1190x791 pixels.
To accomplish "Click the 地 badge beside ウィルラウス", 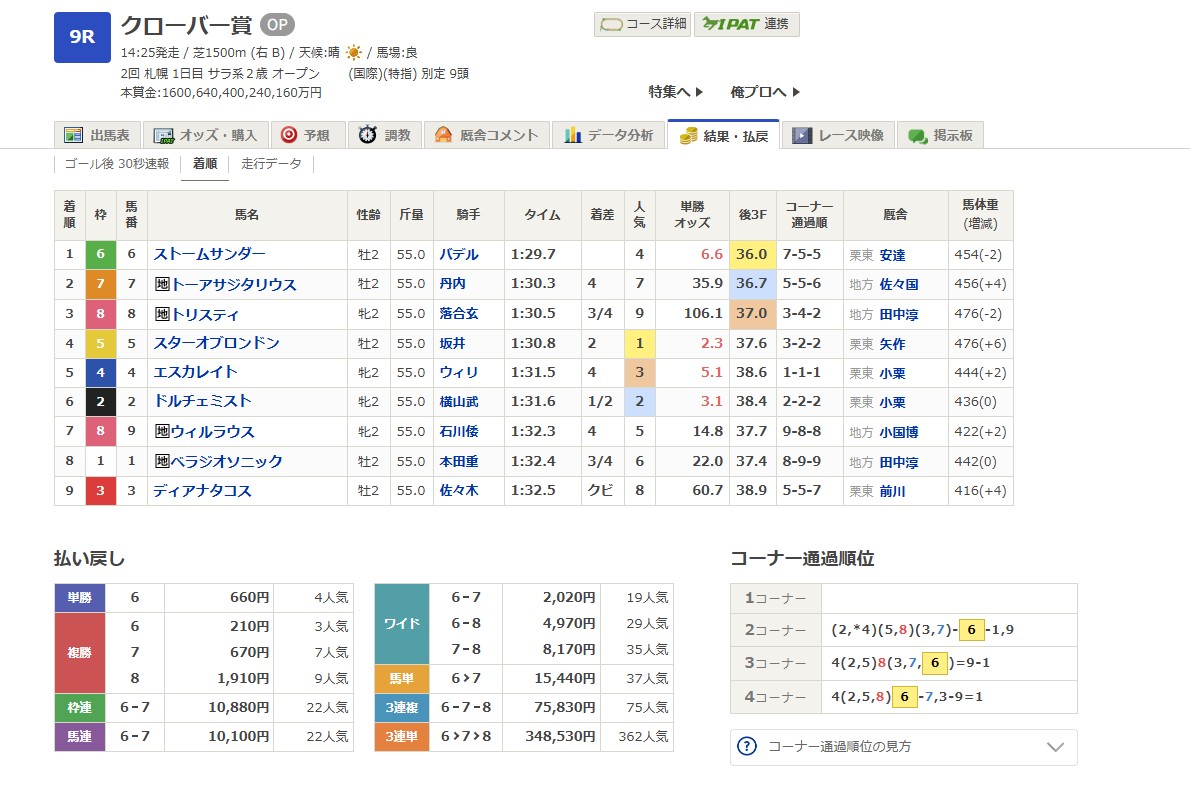I will 162,431.
